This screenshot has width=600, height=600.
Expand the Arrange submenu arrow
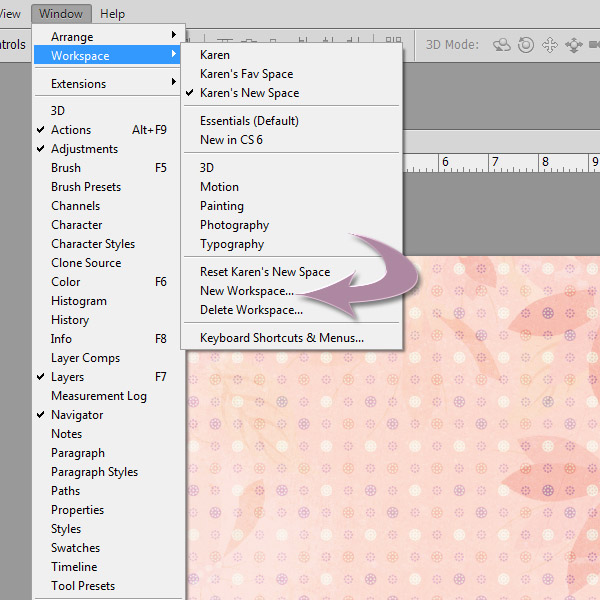click(x=174, y=35)
